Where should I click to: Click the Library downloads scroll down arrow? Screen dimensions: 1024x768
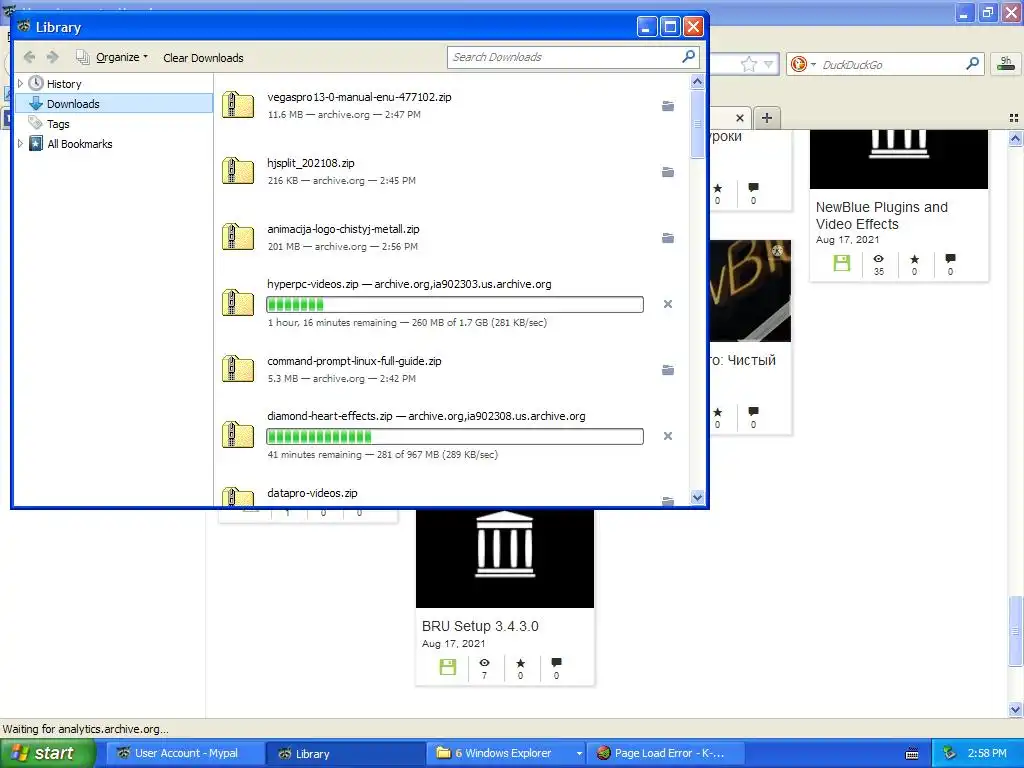pos(697,498)
